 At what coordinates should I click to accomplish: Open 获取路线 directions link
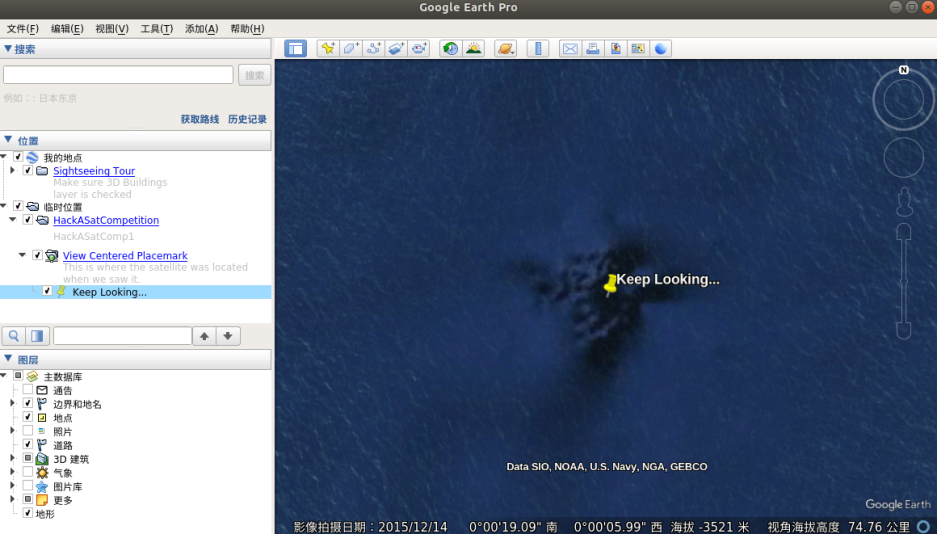click(200, 119)
